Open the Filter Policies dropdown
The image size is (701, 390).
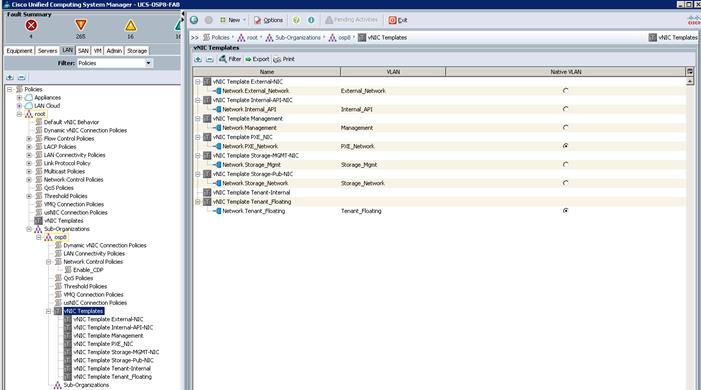click(x=148, y=63)
